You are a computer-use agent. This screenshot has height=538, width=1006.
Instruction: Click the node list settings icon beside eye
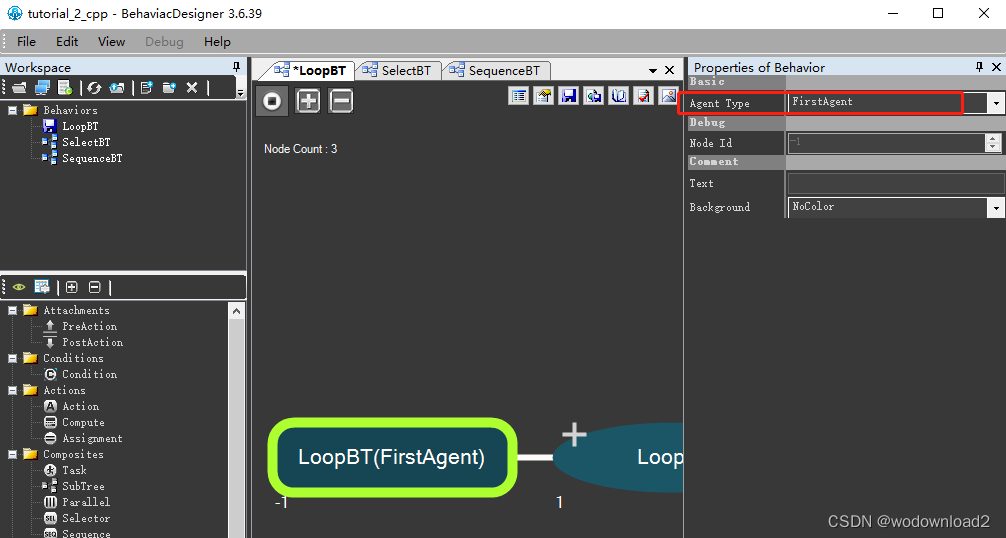(42, 287)
